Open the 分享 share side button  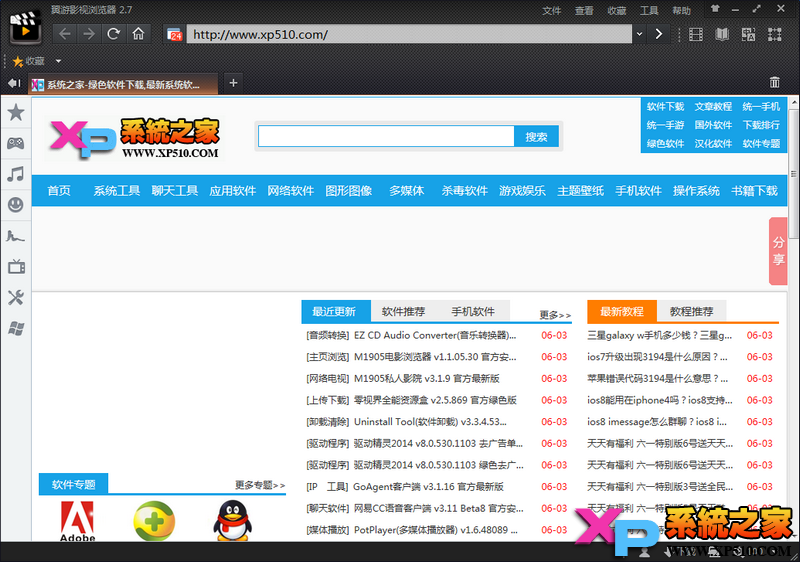pyautogui.click(x=778, y=251)
